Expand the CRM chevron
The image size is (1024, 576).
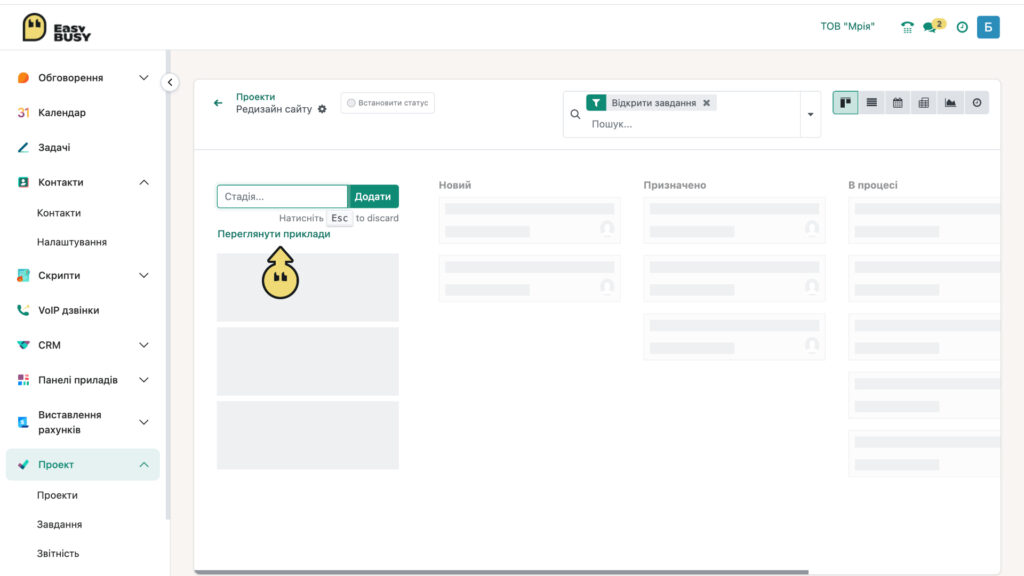point(144,345)
